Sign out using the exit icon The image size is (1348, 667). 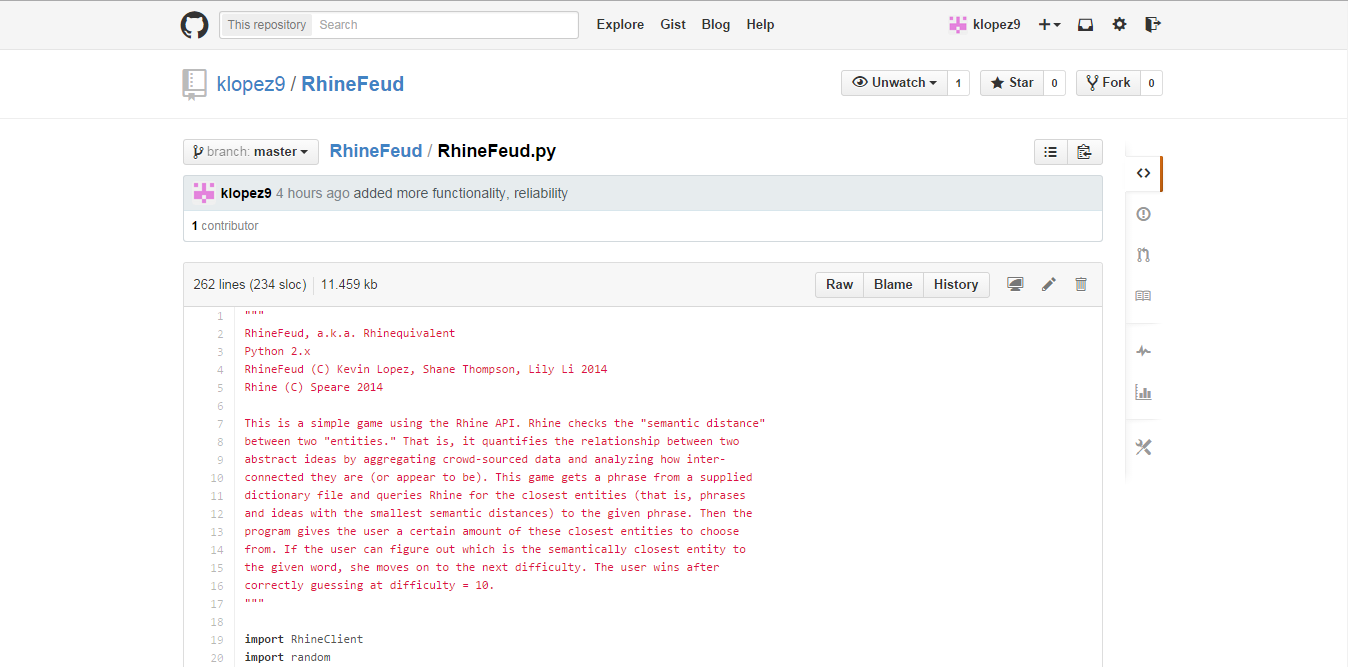1153,25
